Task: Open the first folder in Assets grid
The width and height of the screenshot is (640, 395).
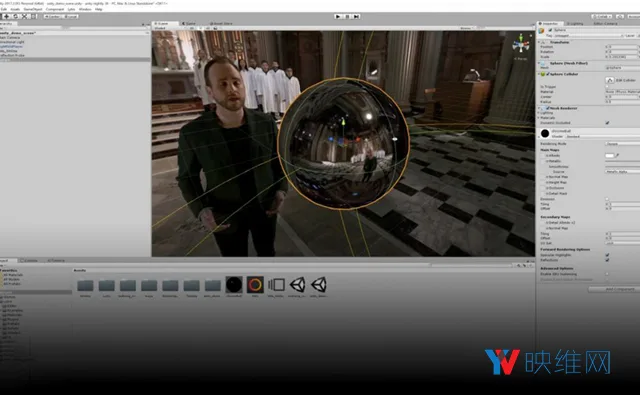Action: [85, 285]
